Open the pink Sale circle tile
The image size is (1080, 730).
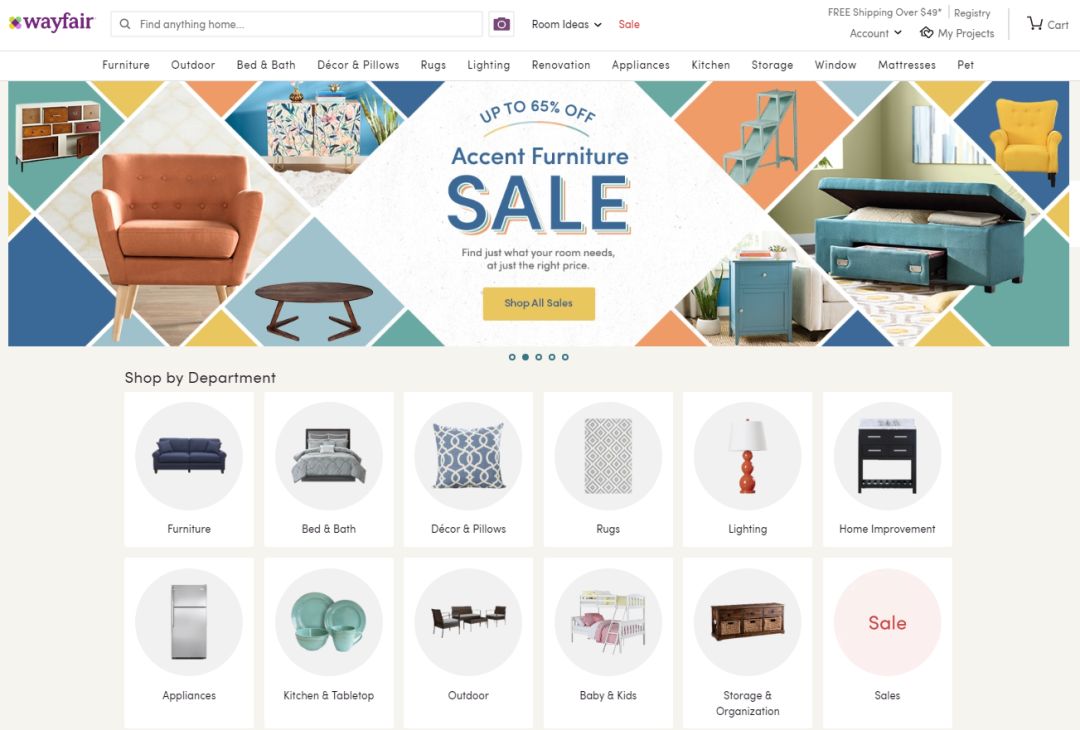[887, 623]
